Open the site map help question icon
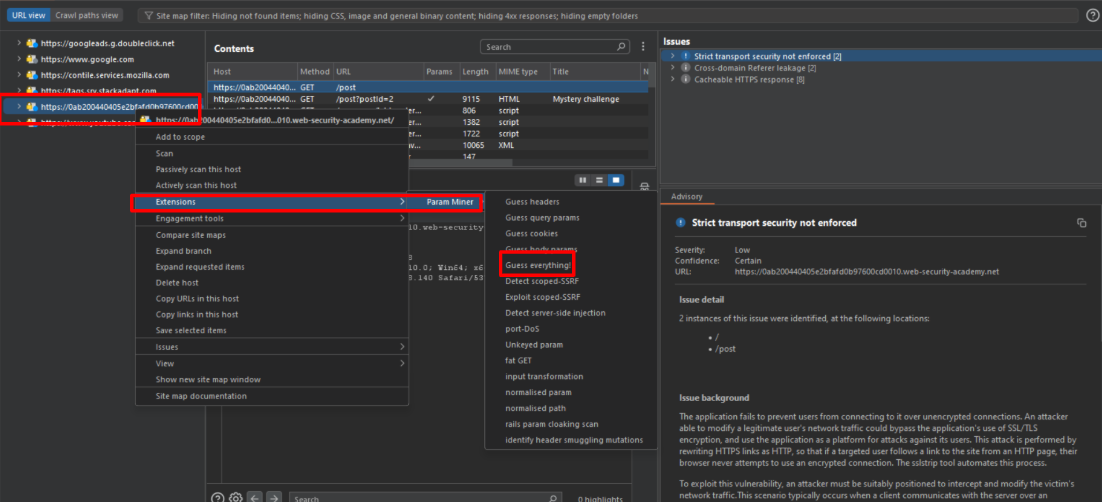The width and height of the screenshot is (1102, 502). tap(1092, 15)
